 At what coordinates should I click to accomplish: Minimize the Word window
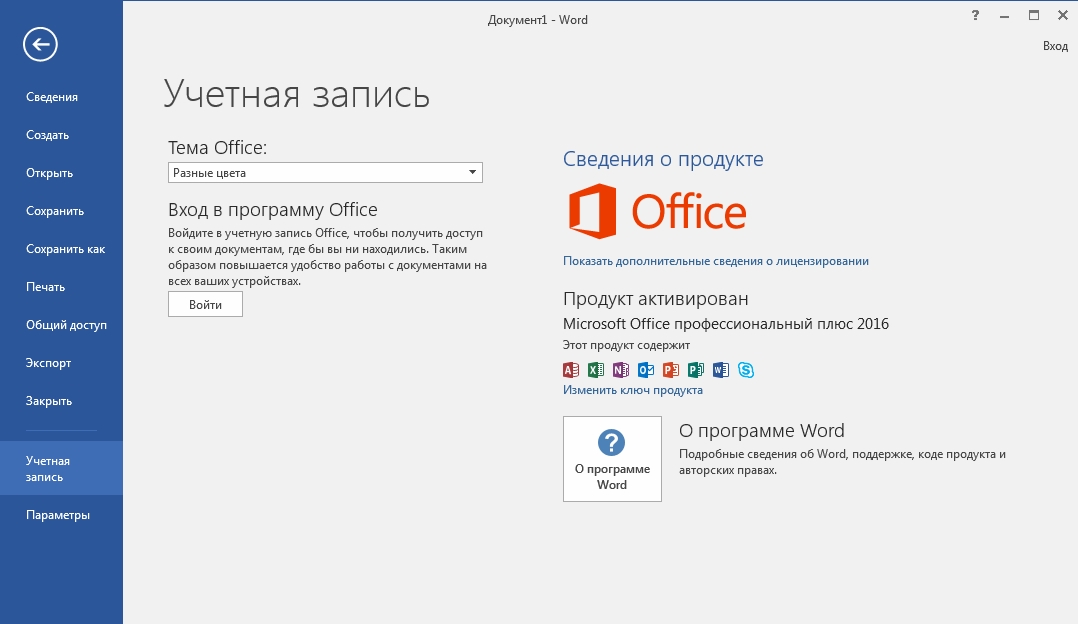pos(1004,16)
